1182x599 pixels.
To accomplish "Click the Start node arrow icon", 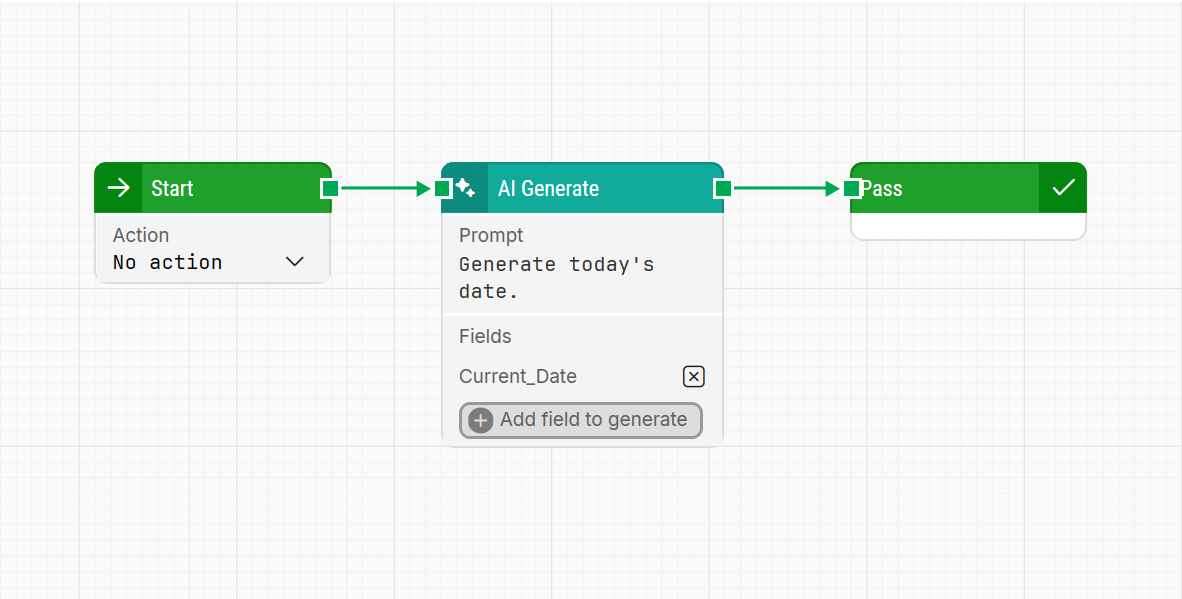I will click(x=118, y=188).
